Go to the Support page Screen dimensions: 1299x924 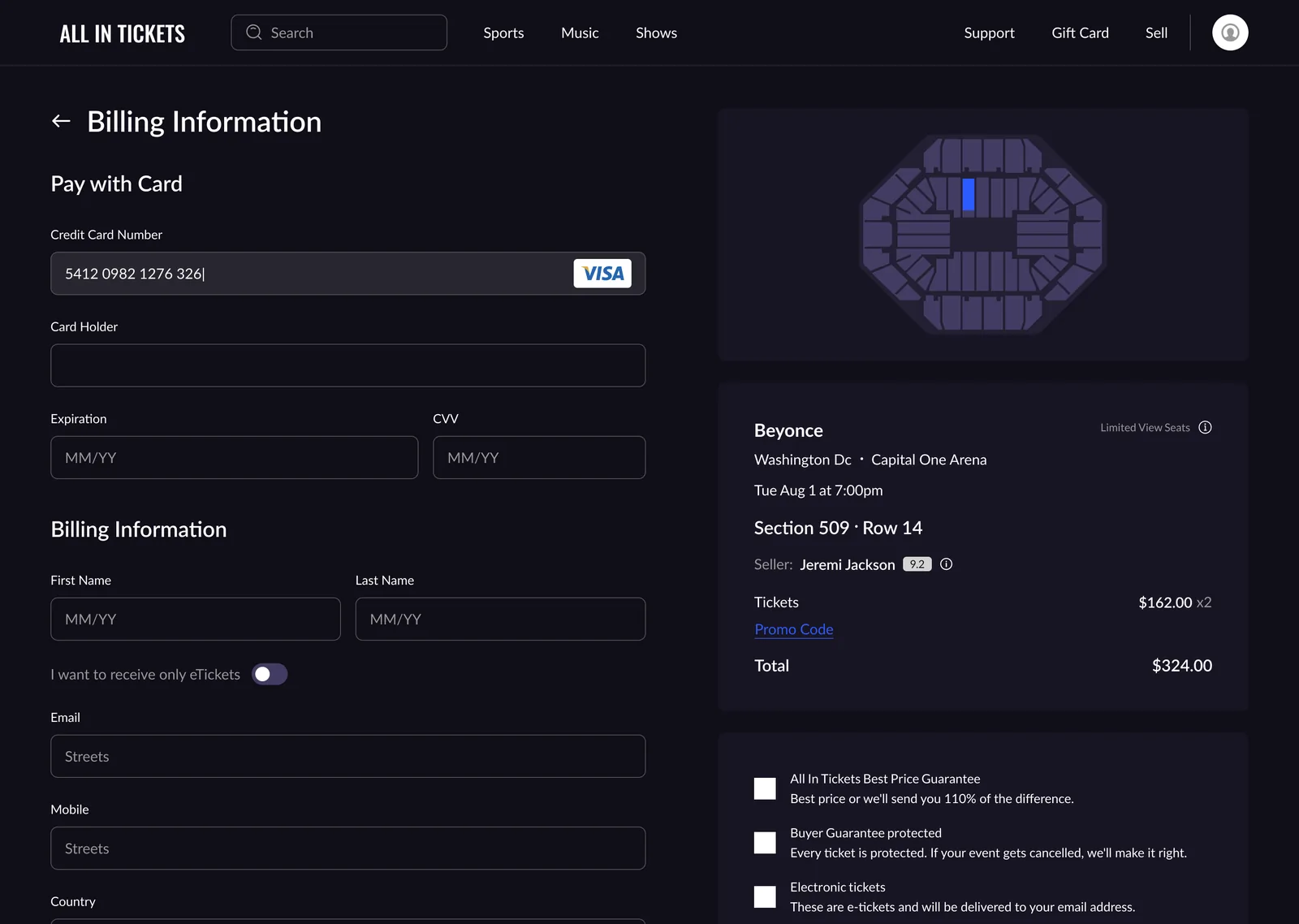989,32
